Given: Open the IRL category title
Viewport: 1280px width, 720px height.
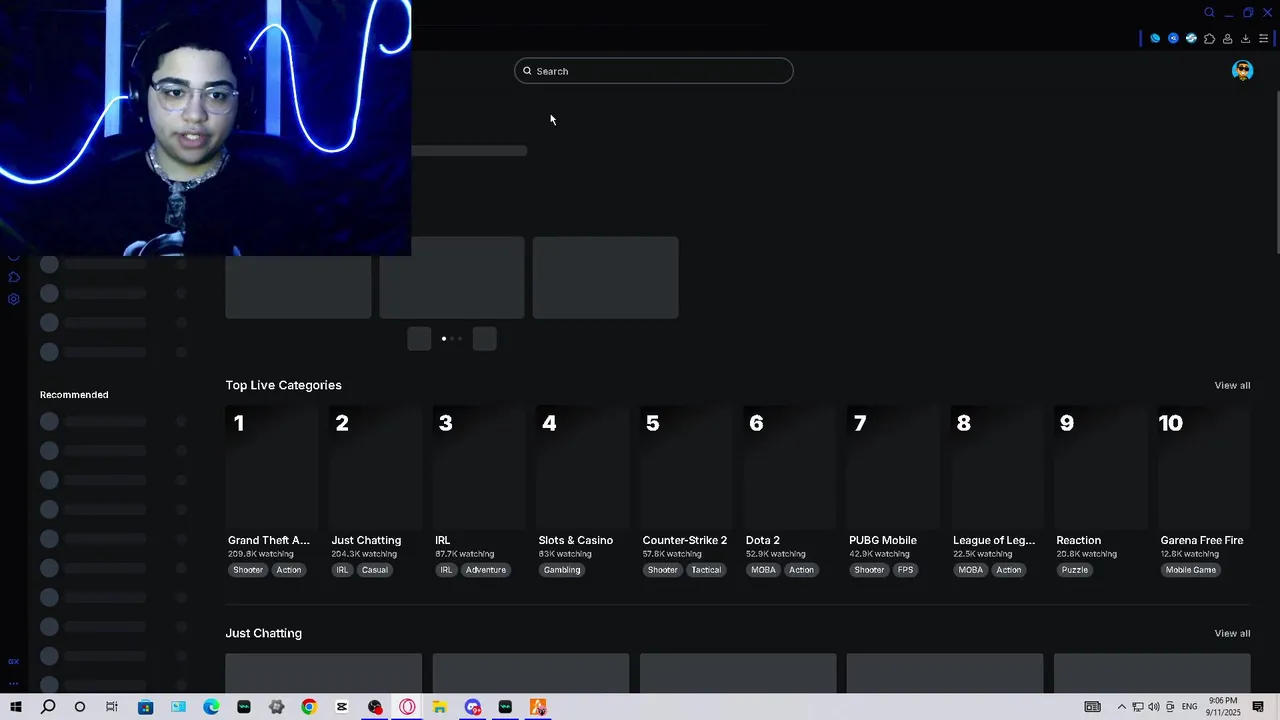Looking at the screenshot, I should [x=443, y=540].
